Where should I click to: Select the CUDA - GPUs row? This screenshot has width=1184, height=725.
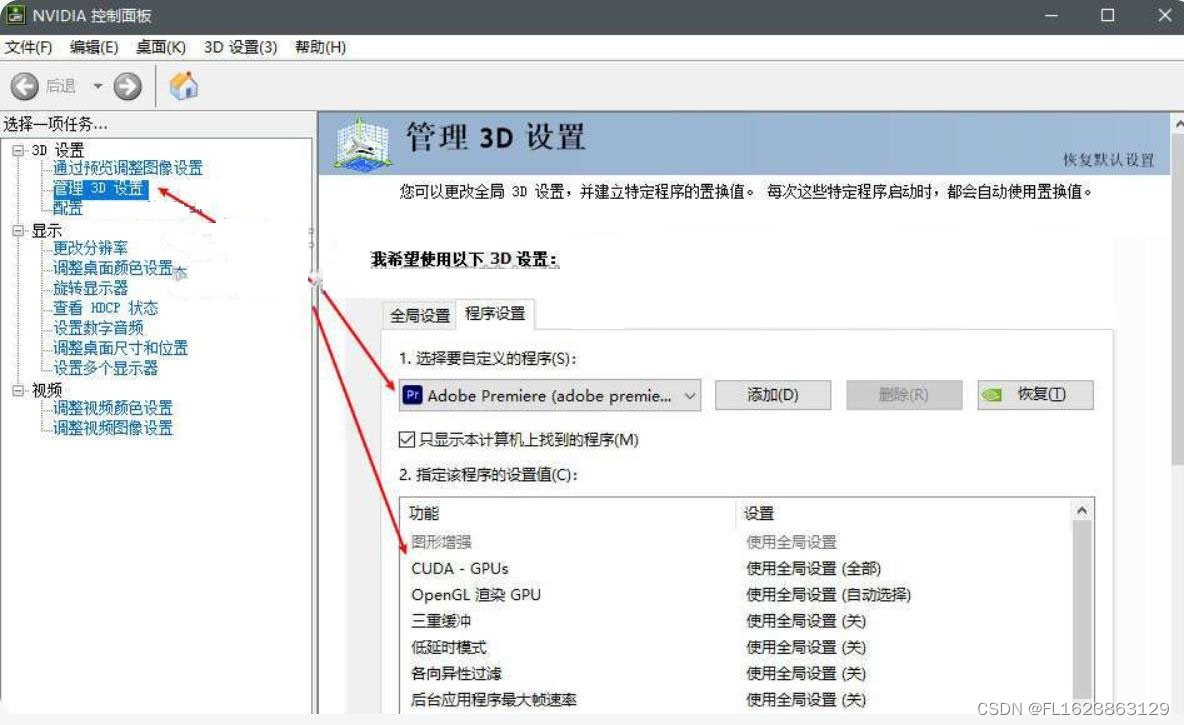click(x=736, y=569)
